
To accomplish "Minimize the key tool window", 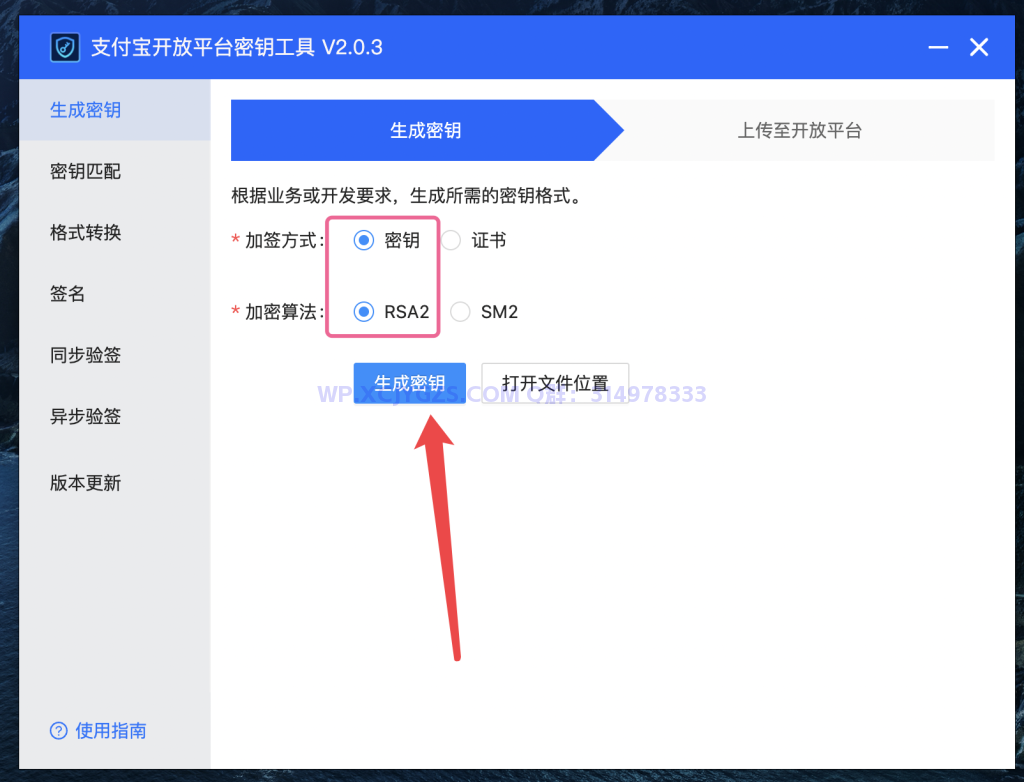I will [x=938, y=47].
